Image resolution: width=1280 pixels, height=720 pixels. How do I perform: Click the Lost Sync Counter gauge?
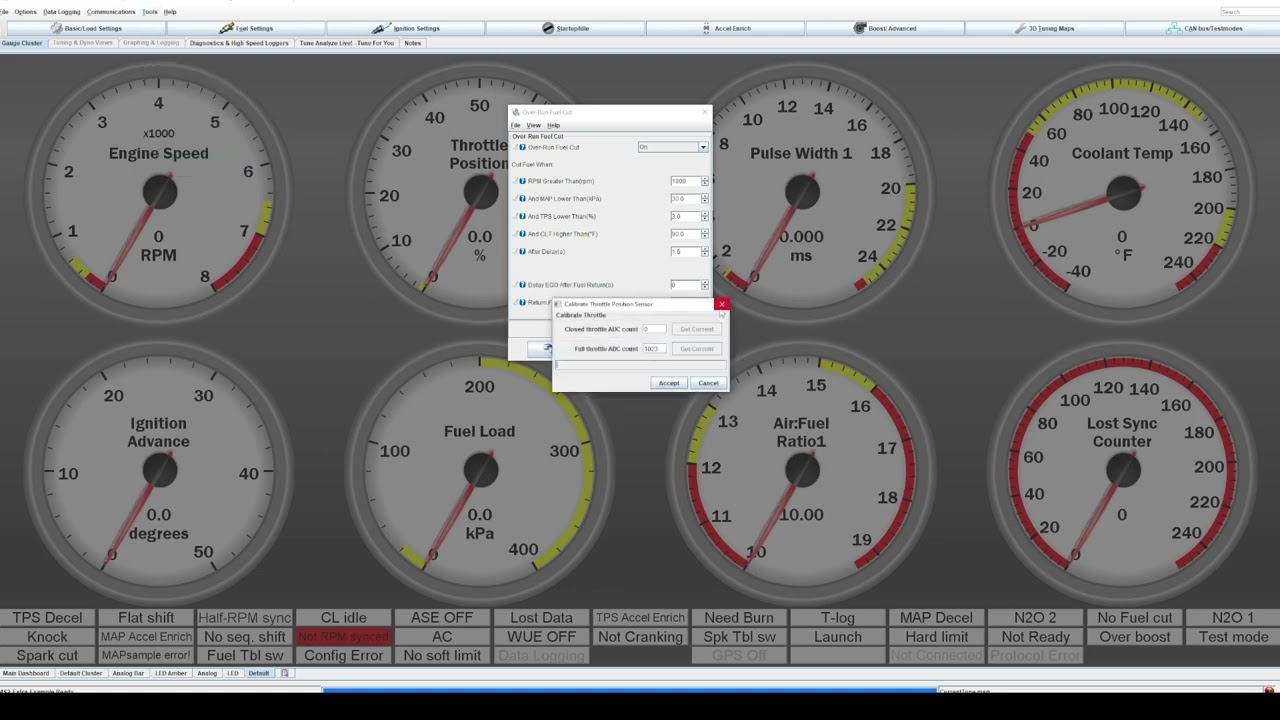(x=1122, y=471)
